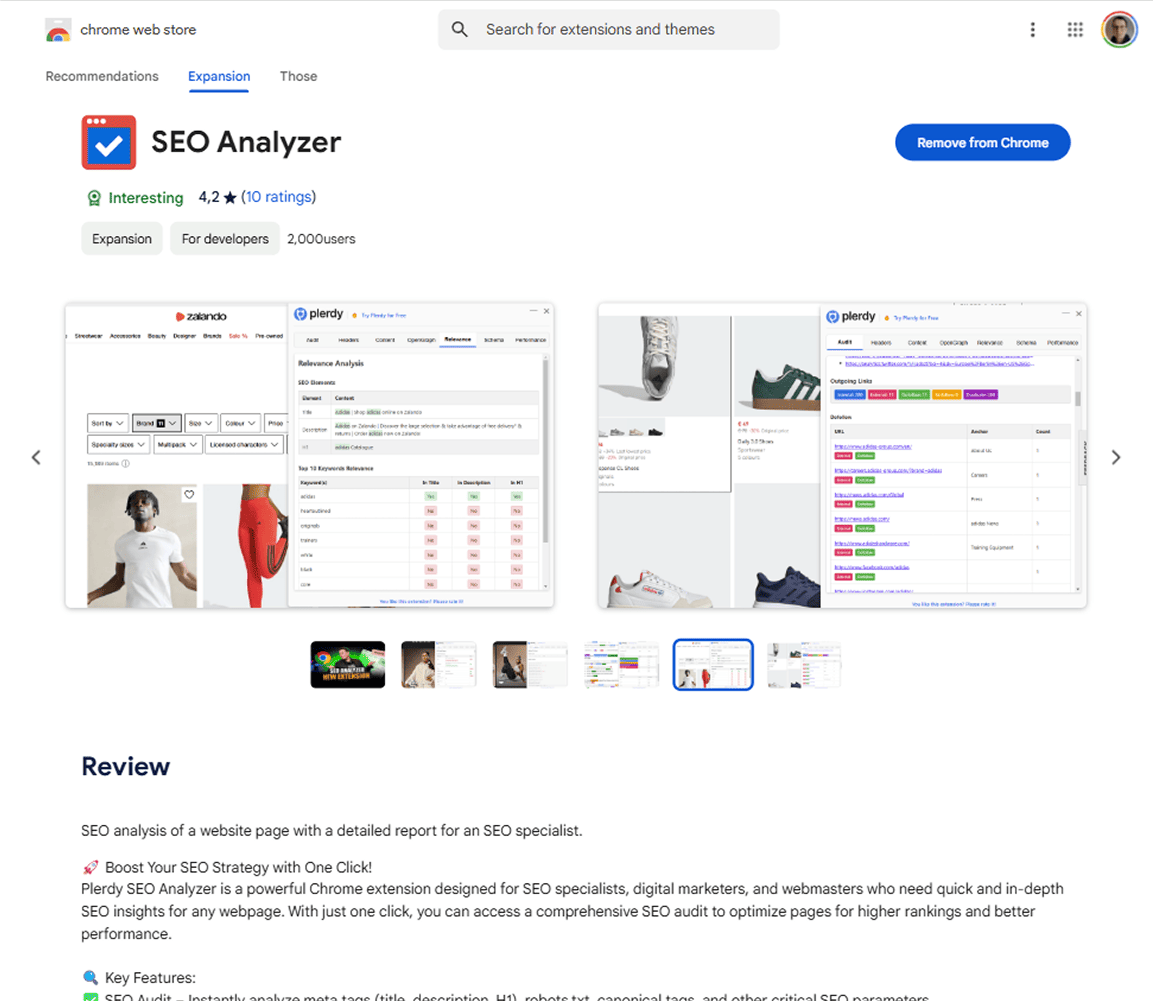Click the Remove from Chrome button
The height and width of the screenshot is (1001, 1153).
point(982,142)
